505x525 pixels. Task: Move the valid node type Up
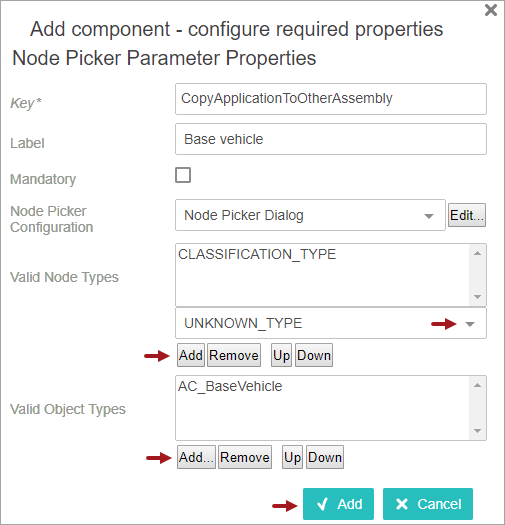click(281, 355)
